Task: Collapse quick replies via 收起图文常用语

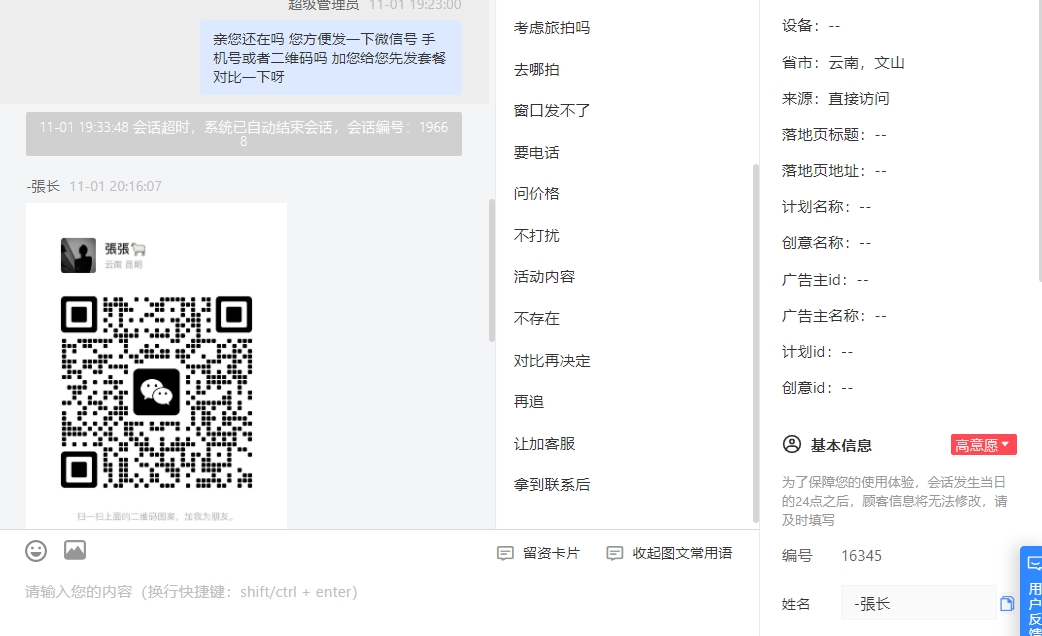Action: tap(669, 553)
